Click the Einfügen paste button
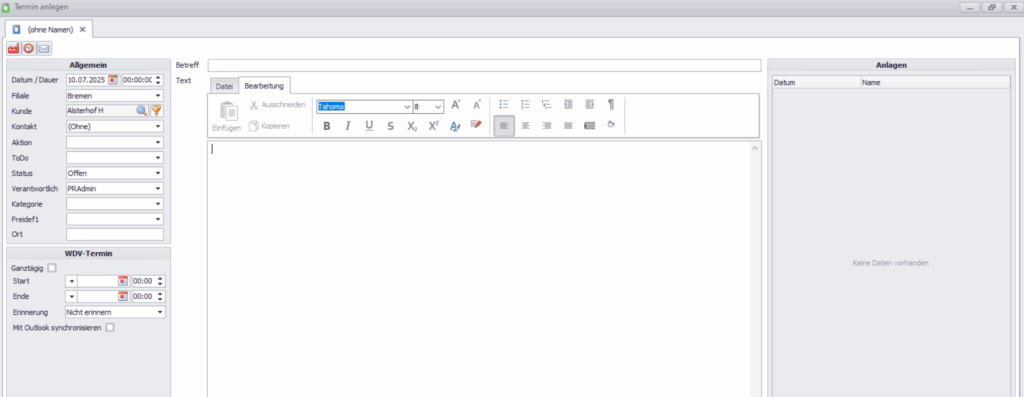1024x397 pixels. tap(227, 117)
